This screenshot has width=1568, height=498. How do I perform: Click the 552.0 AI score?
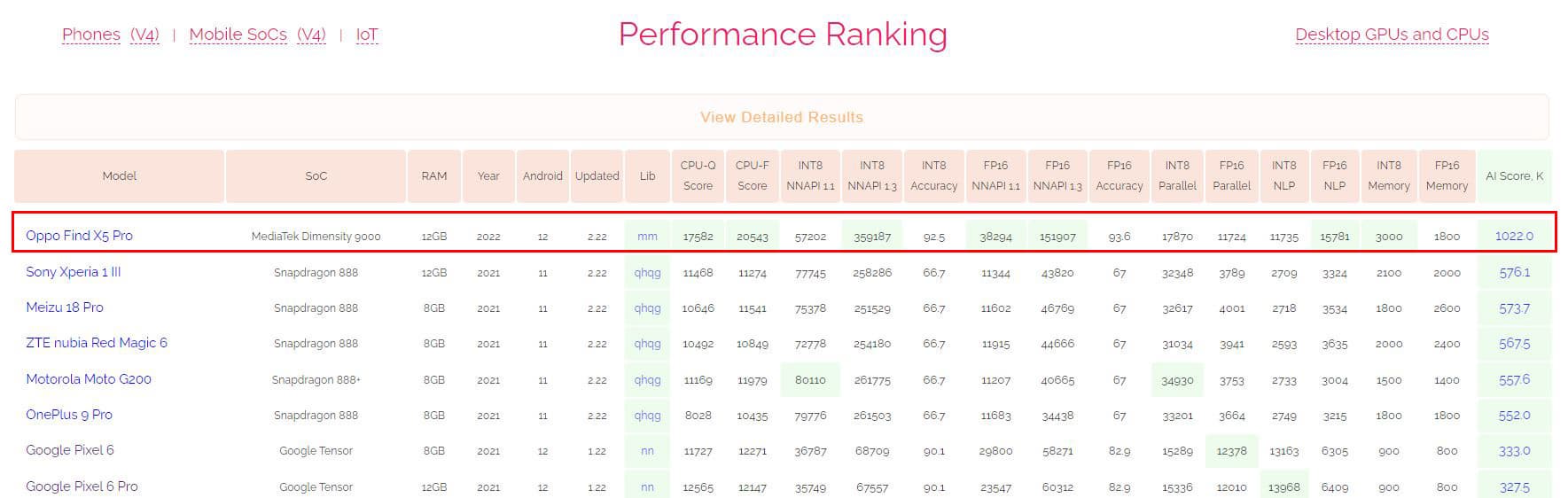1514,415
